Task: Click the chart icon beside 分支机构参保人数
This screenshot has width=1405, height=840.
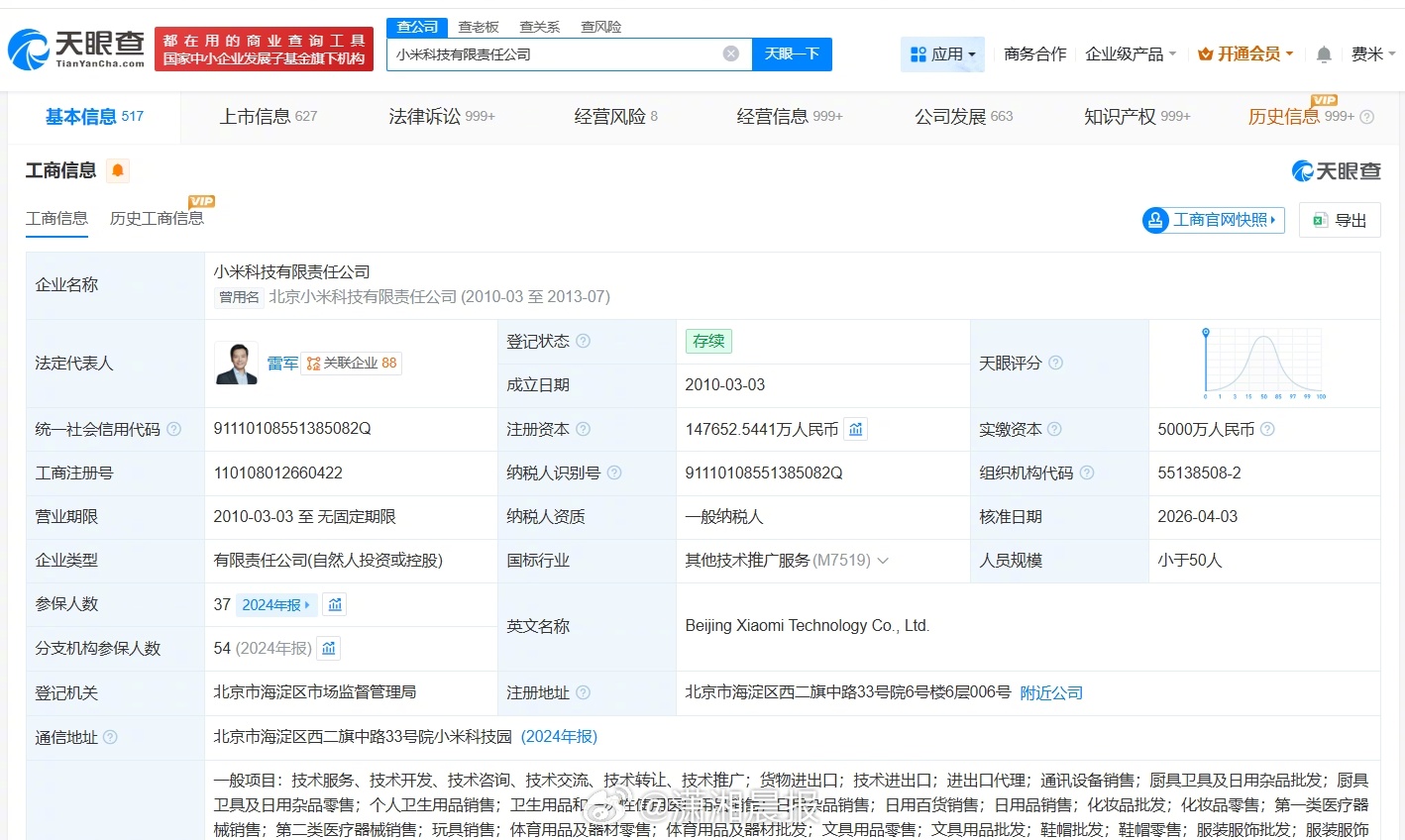Action: (328, 648)
